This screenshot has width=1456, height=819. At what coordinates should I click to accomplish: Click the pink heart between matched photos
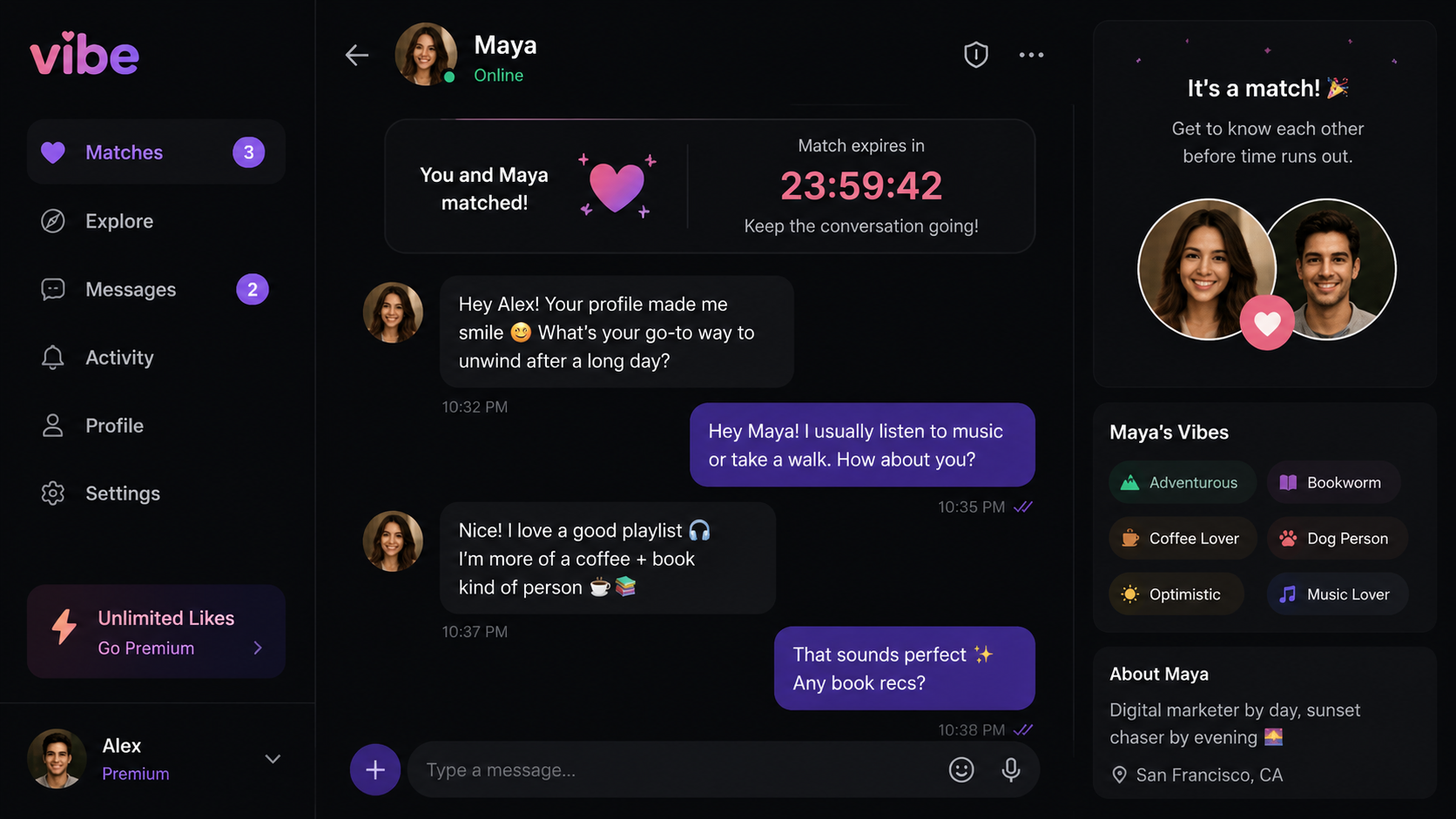[x=1266, y=323]
